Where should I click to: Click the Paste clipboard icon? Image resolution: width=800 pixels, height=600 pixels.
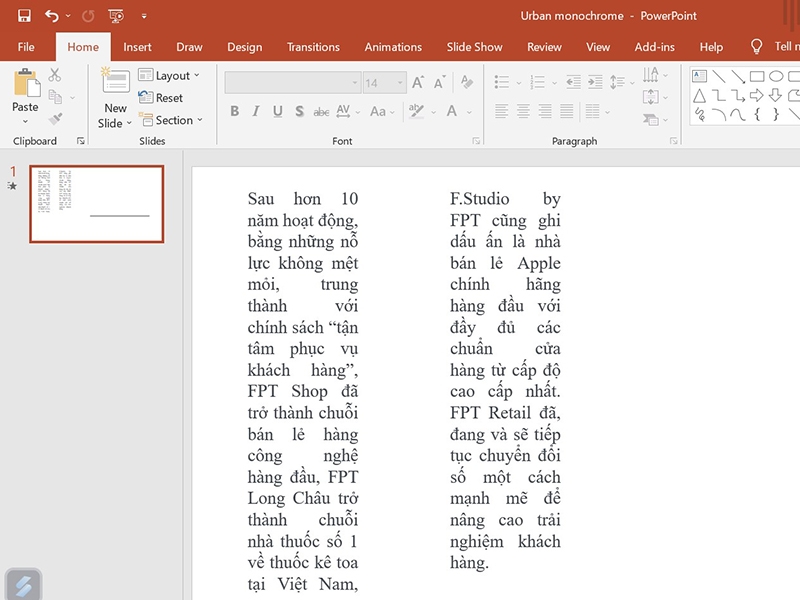coord(27,83)
